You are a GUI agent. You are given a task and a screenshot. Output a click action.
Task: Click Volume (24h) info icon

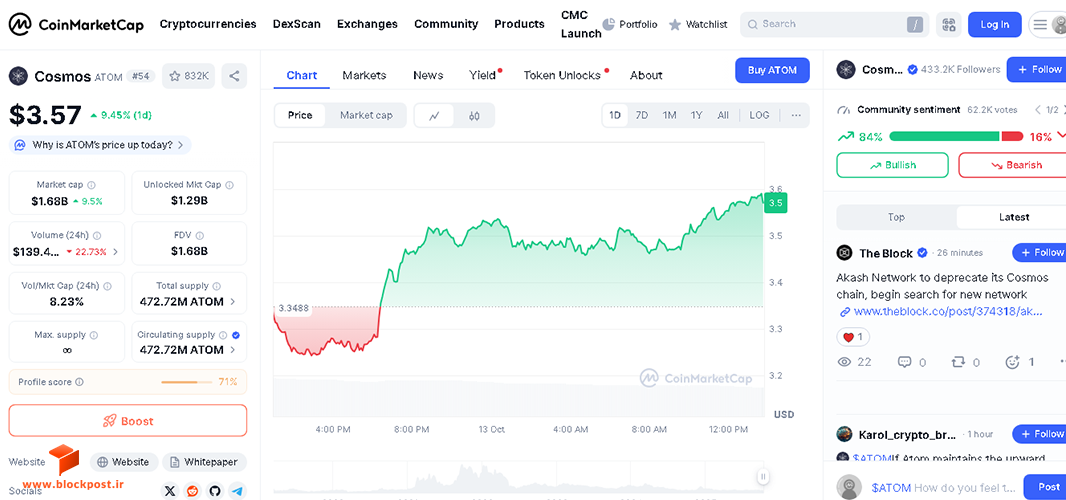pyautogui.click(x=97, y=235)
